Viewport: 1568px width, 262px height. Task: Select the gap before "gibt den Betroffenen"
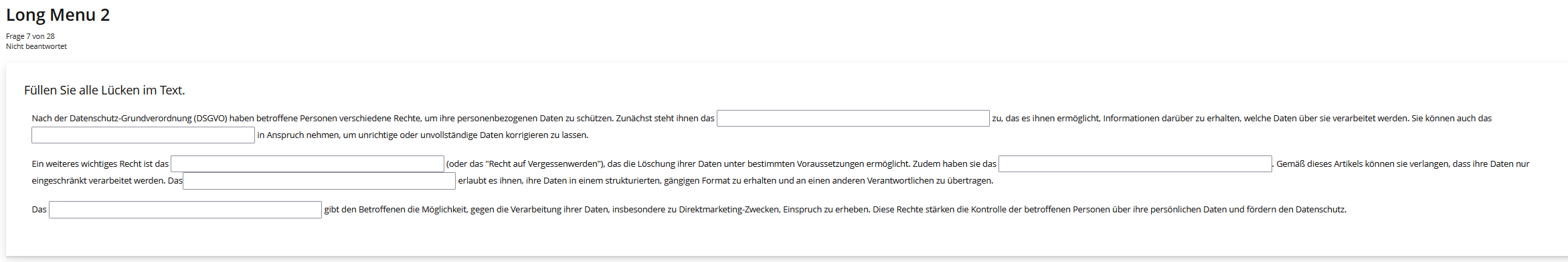(x=185, y=210)
